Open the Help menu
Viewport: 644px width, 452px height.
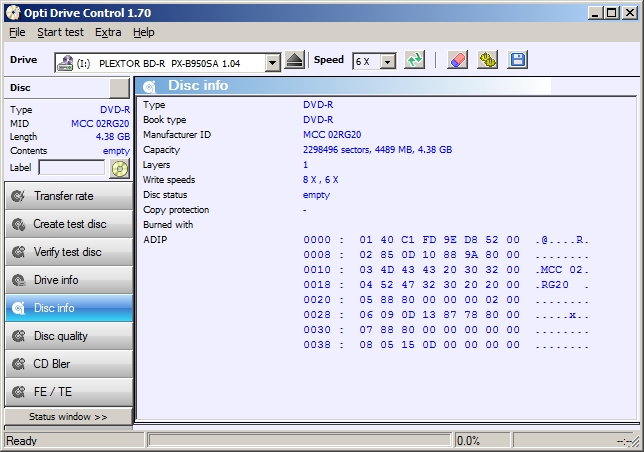tap(144, 32)
